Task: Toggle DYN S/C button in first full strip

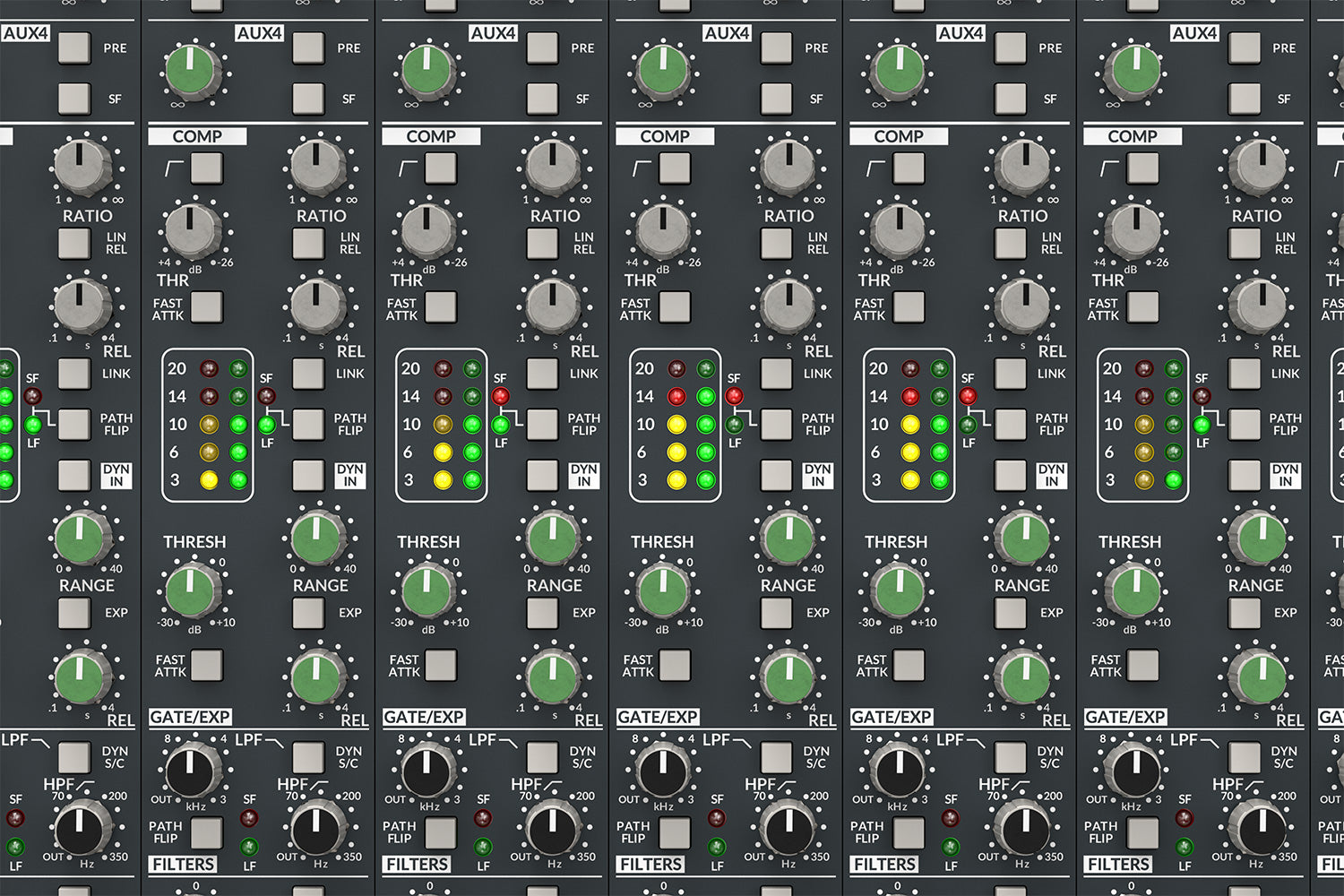Action: tap(308, 757)
